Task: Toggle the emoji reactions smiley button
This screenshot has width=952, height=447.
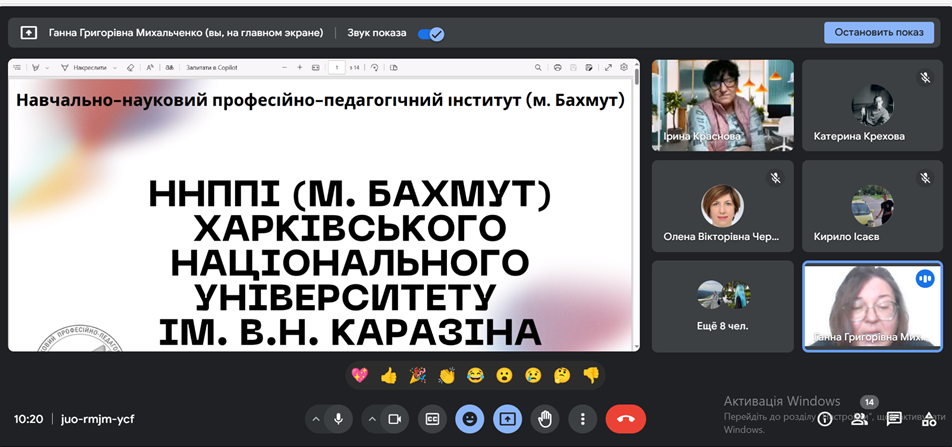Action: point(470,419)
